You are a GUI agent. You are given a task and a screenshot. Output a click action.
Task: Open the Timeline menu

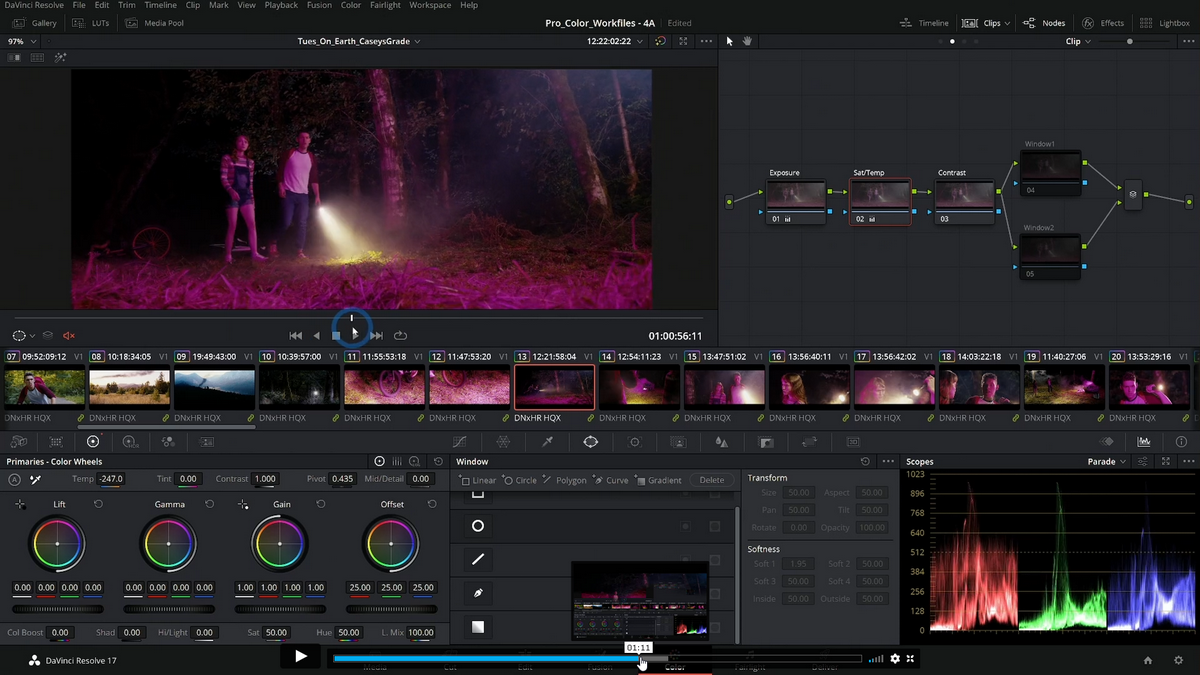[160, 5]
